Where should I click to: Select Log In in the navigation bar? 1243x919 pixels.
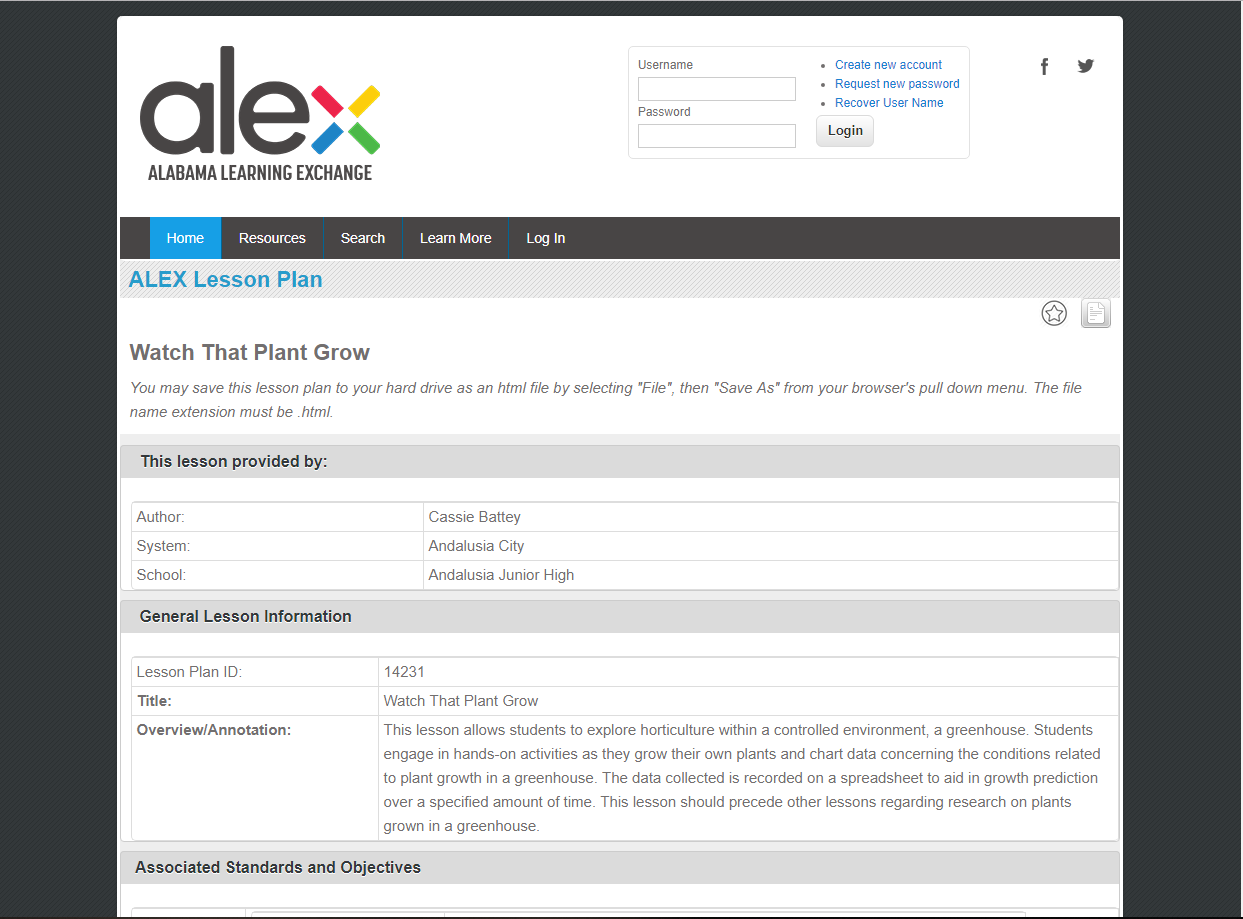point(545,238)
